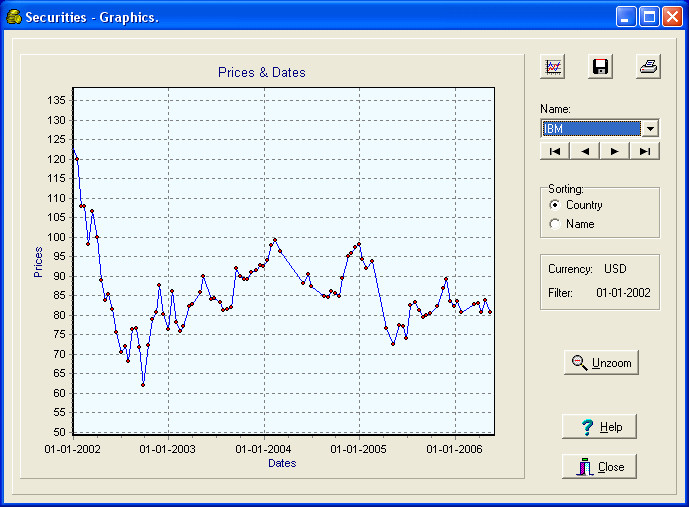Click the 01-01-2004 date axis label
This screenshot has height=507, width=689.
coord(263,449)
